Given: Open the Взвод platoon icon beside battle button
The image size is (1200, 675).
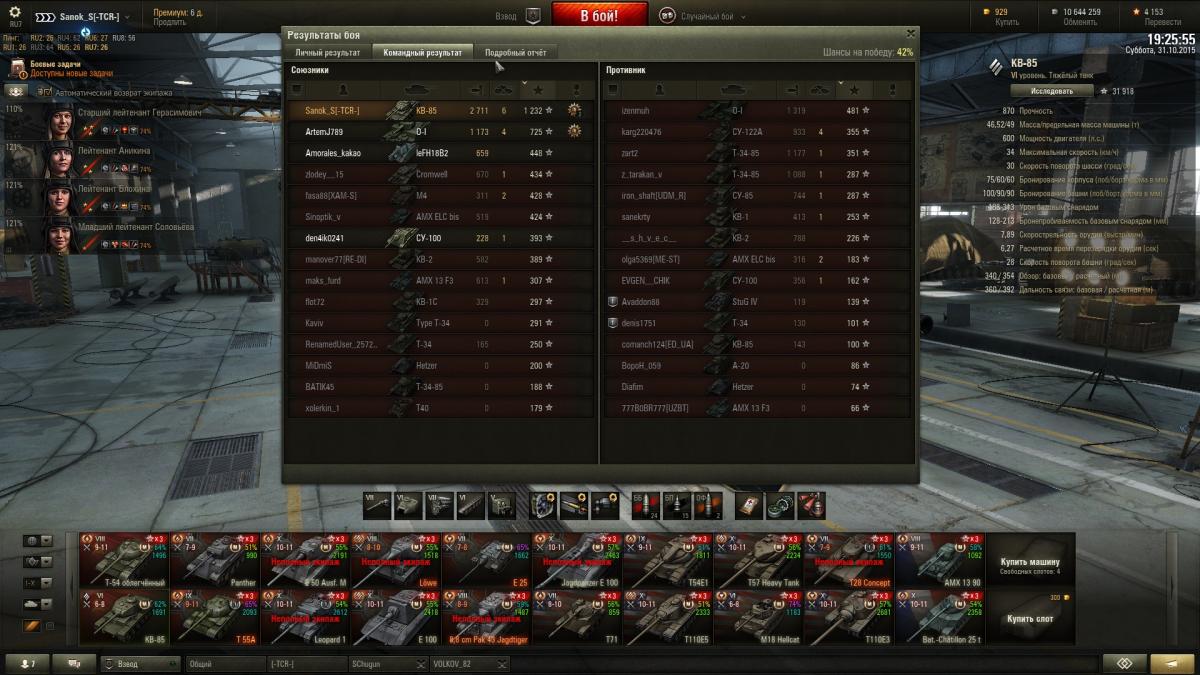Looking at the screenshot, I should [x=533, y=16].
